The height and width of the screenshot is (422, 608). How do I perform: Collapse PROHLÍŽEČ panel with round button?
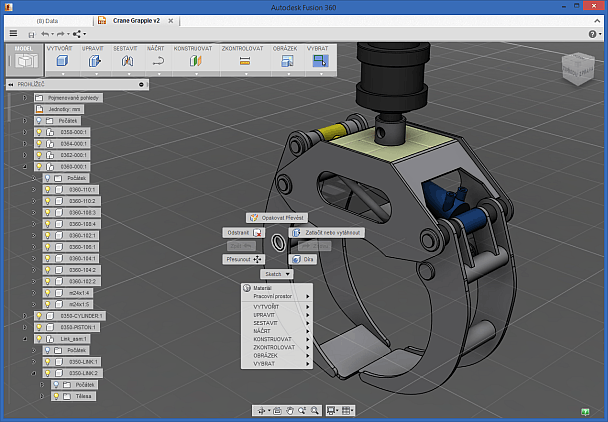[141, 85]
